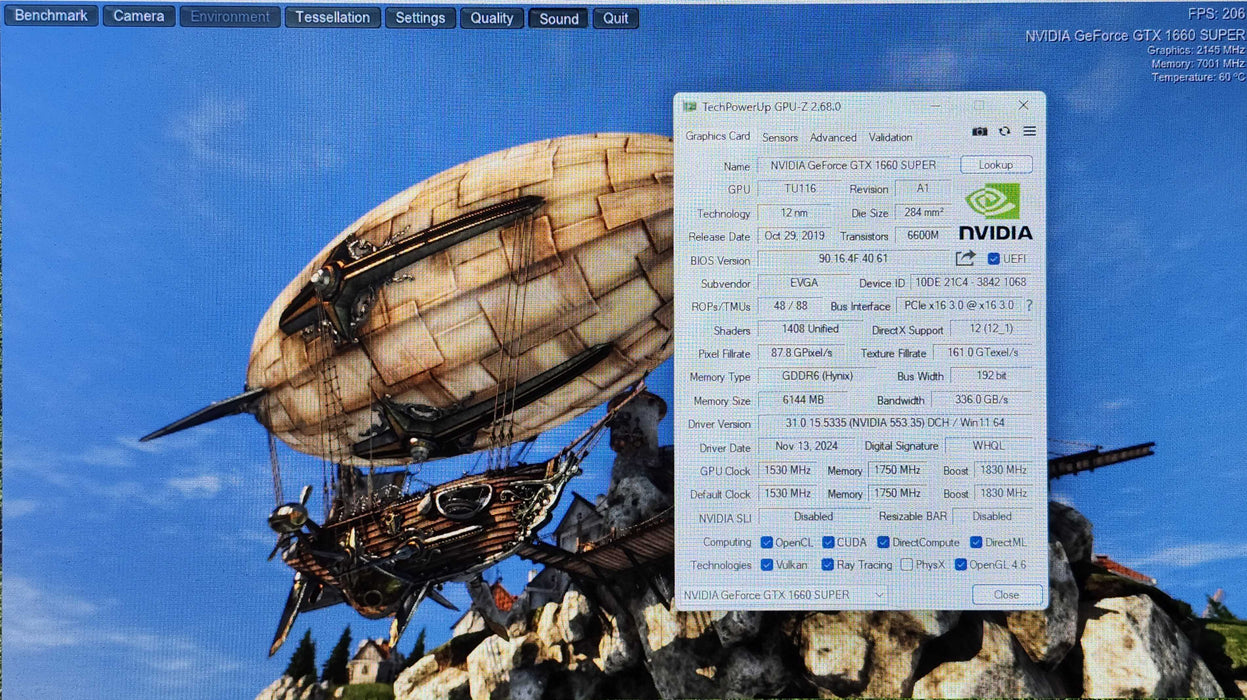The image size is (1247, 700).
Task: Click the Transistors value 6600M
Action: click(x=923, y=236)
